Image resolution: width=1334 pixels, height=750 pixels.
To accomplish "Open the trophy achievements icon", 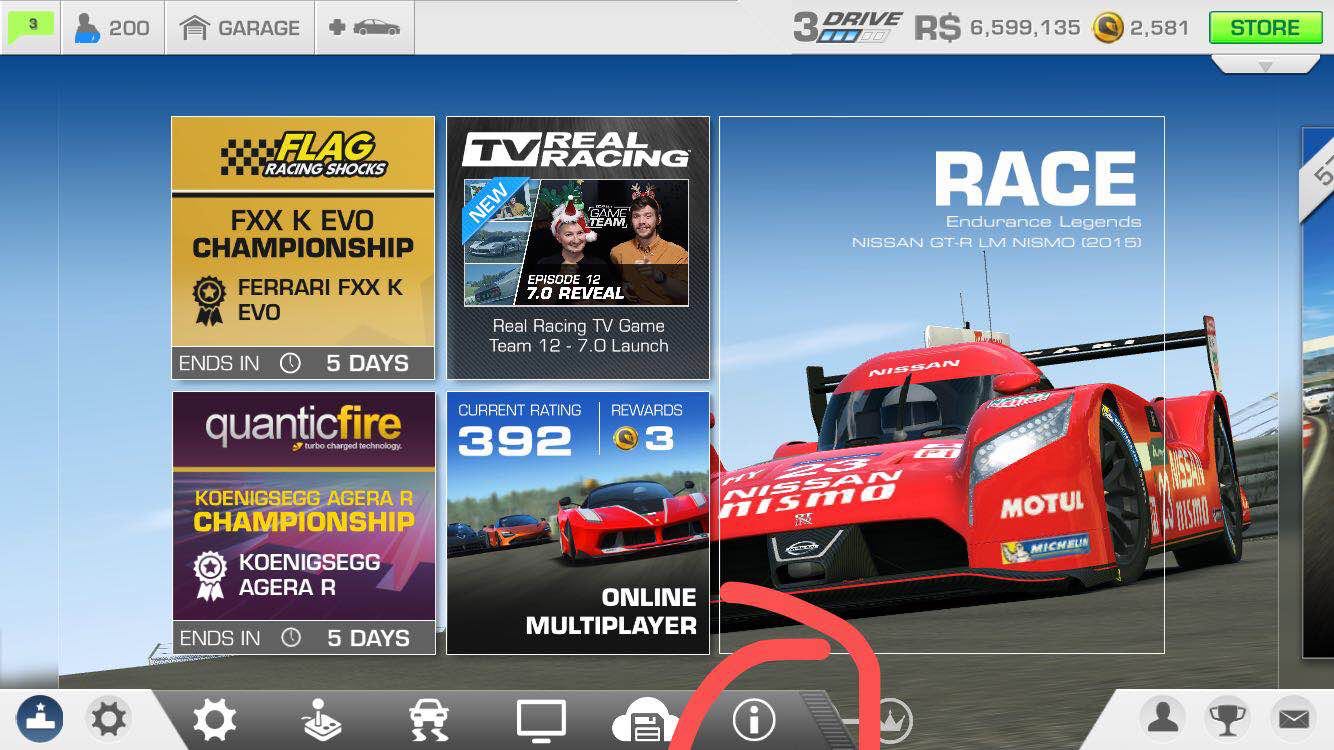I will (x=1228, y=717).
